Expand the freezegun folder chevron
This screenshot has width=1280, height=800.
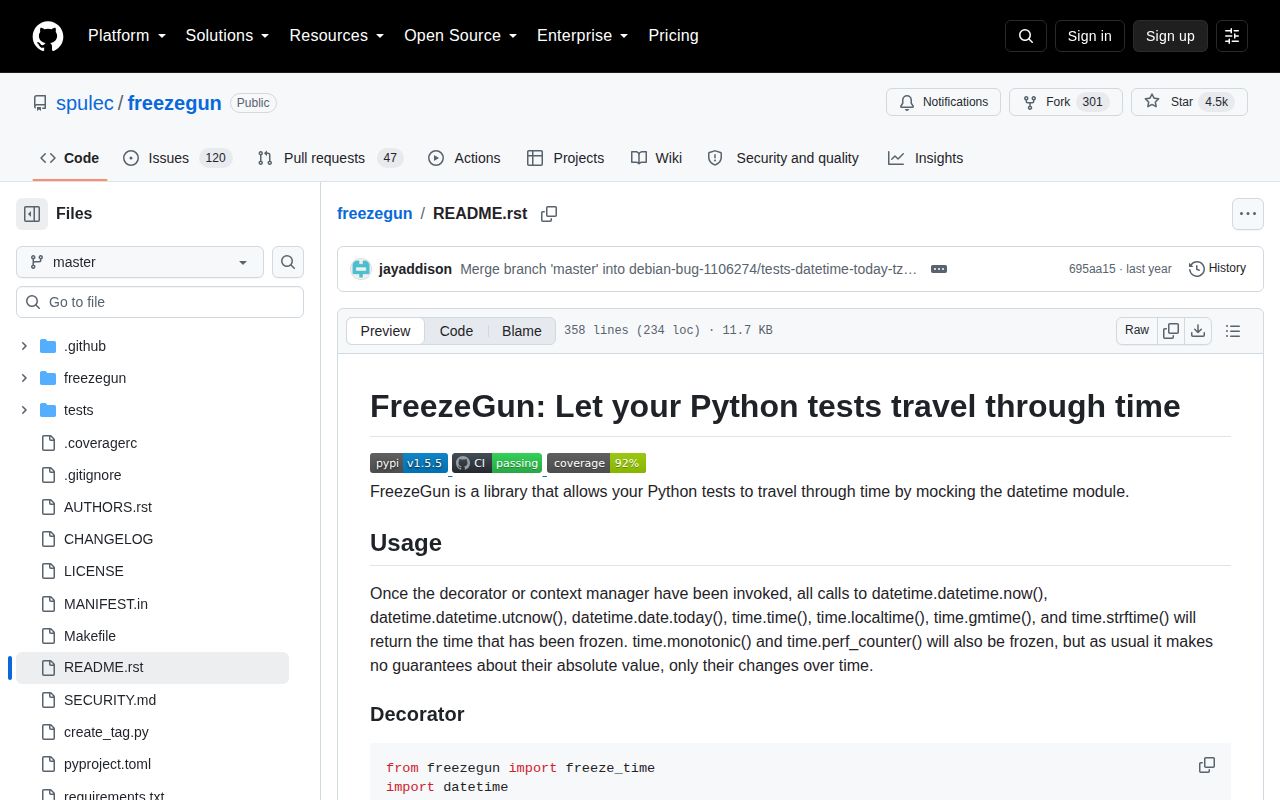click(x=24, y=378)
